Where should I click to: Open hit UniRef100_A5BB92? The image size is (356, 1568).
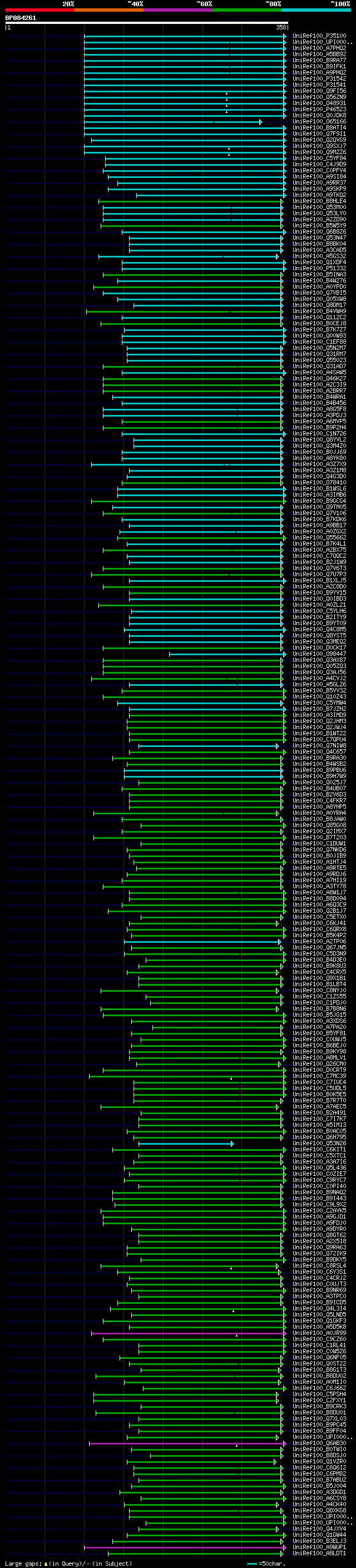coord(319,54)
